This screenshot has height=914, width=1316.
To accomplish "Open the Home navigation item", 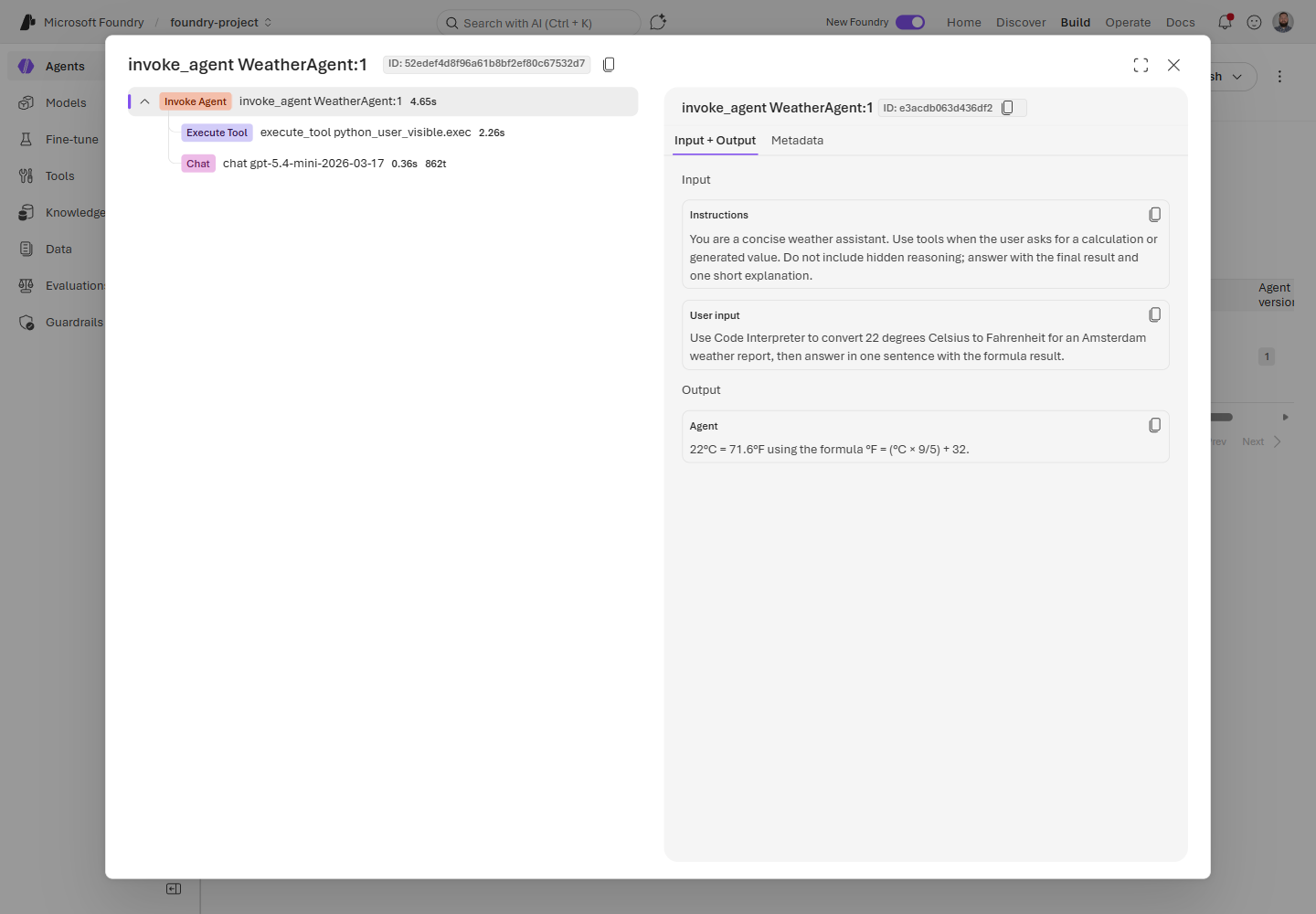I will [x=964, y=23].
